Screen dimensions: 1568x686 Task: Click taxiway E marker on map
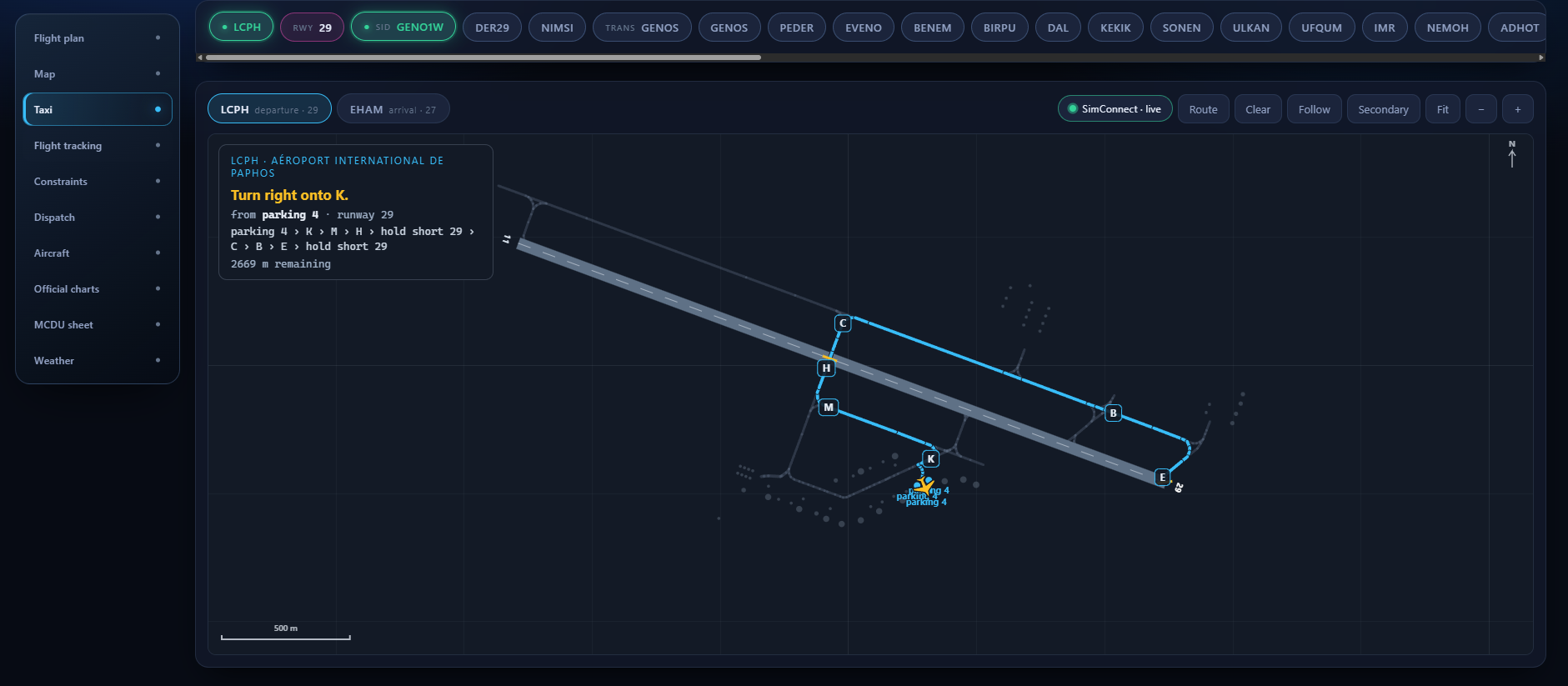tap(1162, 478)
